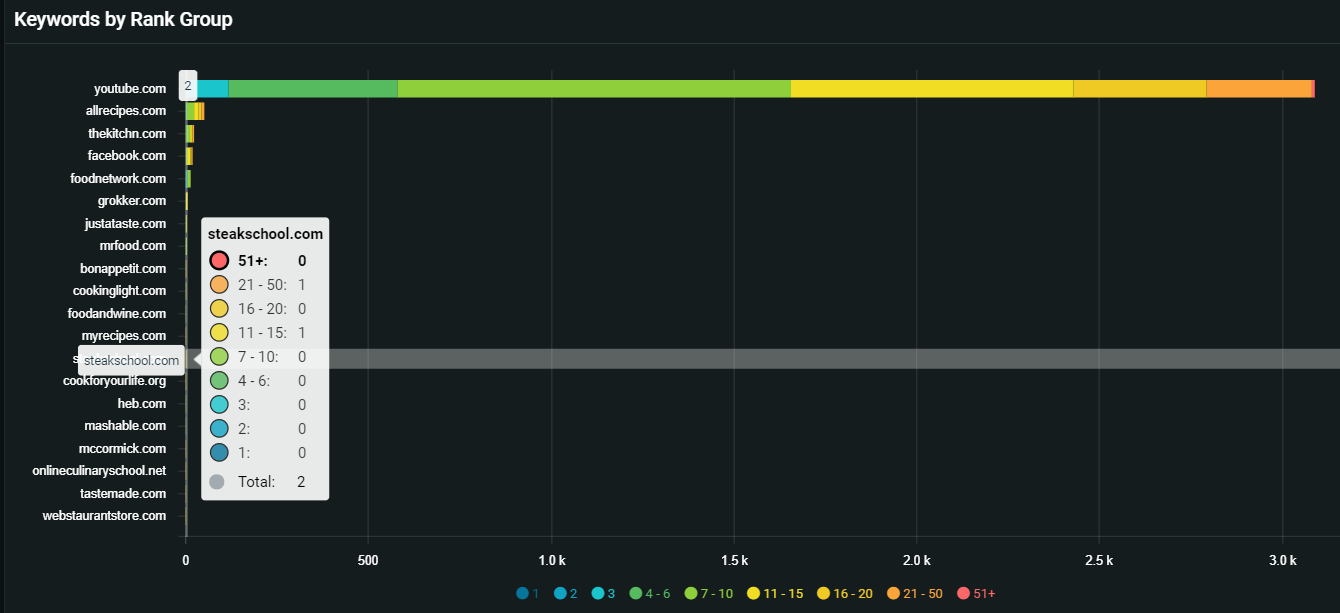Screen dimensions: 1340x613
Task: Select the mccormick.com axis label
Action: (123, 449)
